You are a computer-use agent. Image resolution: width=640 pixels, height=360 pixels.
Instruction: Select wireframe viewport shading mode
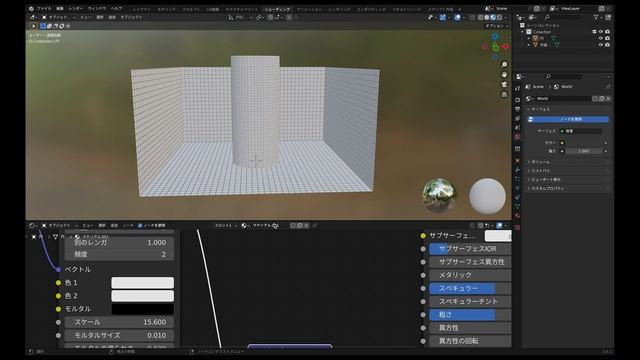click(480, 17)
